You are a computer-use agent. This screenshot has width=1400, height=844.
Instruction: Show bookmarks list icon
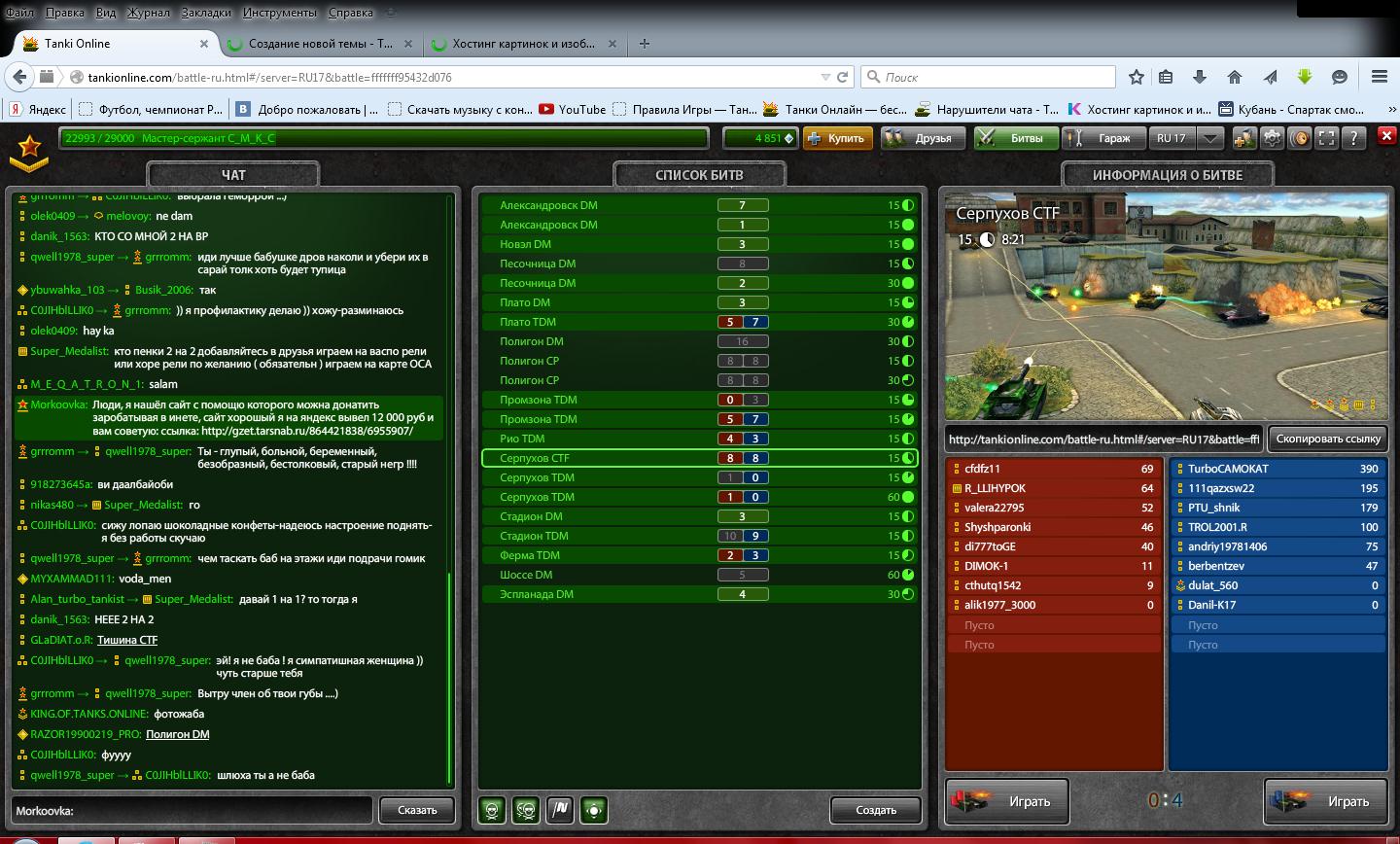pos(1166,77)
